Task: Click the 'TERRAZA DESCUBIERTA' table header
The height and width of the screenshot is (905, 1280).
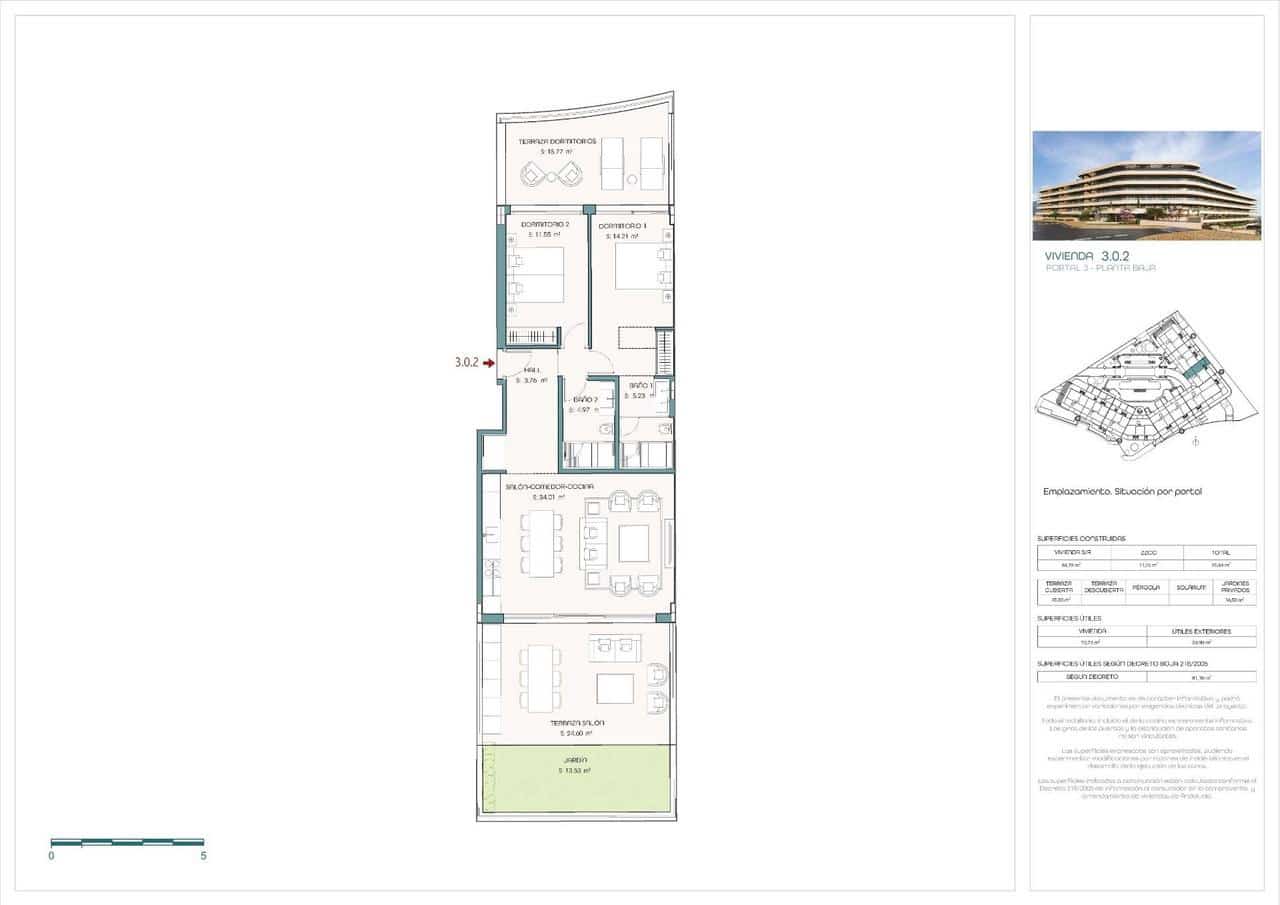Action: click(1103, 586)
